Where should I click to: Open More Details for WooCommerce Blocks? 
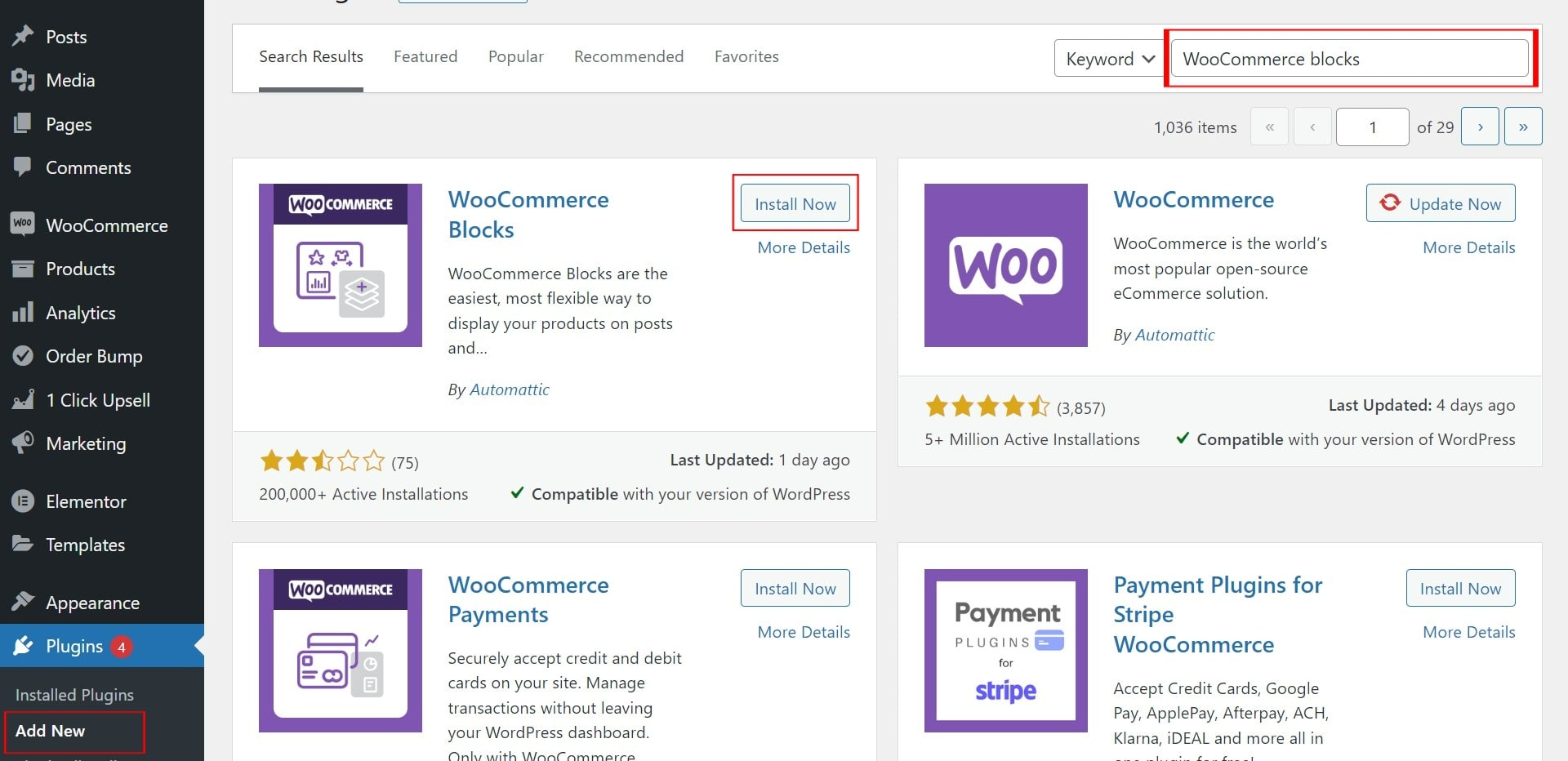click(x=804, y=247)
